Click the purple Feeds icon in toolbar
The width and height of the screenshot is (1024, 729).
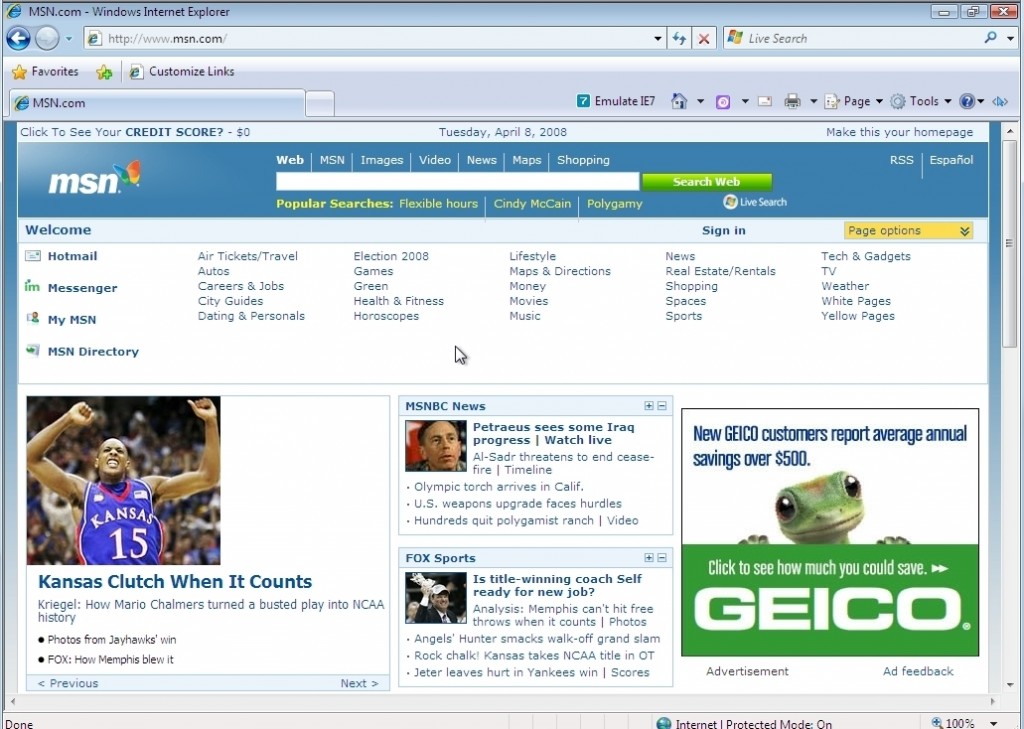click(723, 101)
